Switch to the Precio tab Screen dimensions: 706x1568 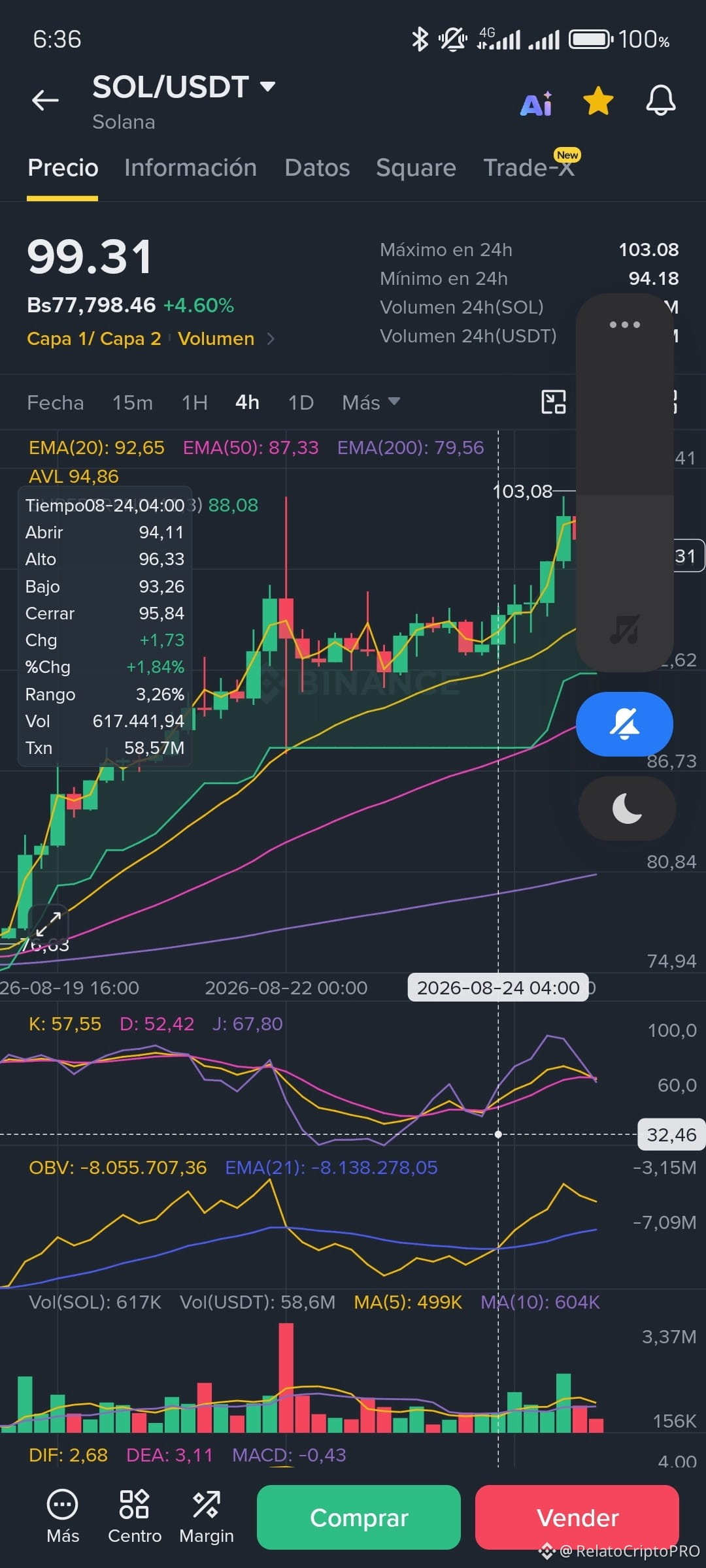[63, 168]
